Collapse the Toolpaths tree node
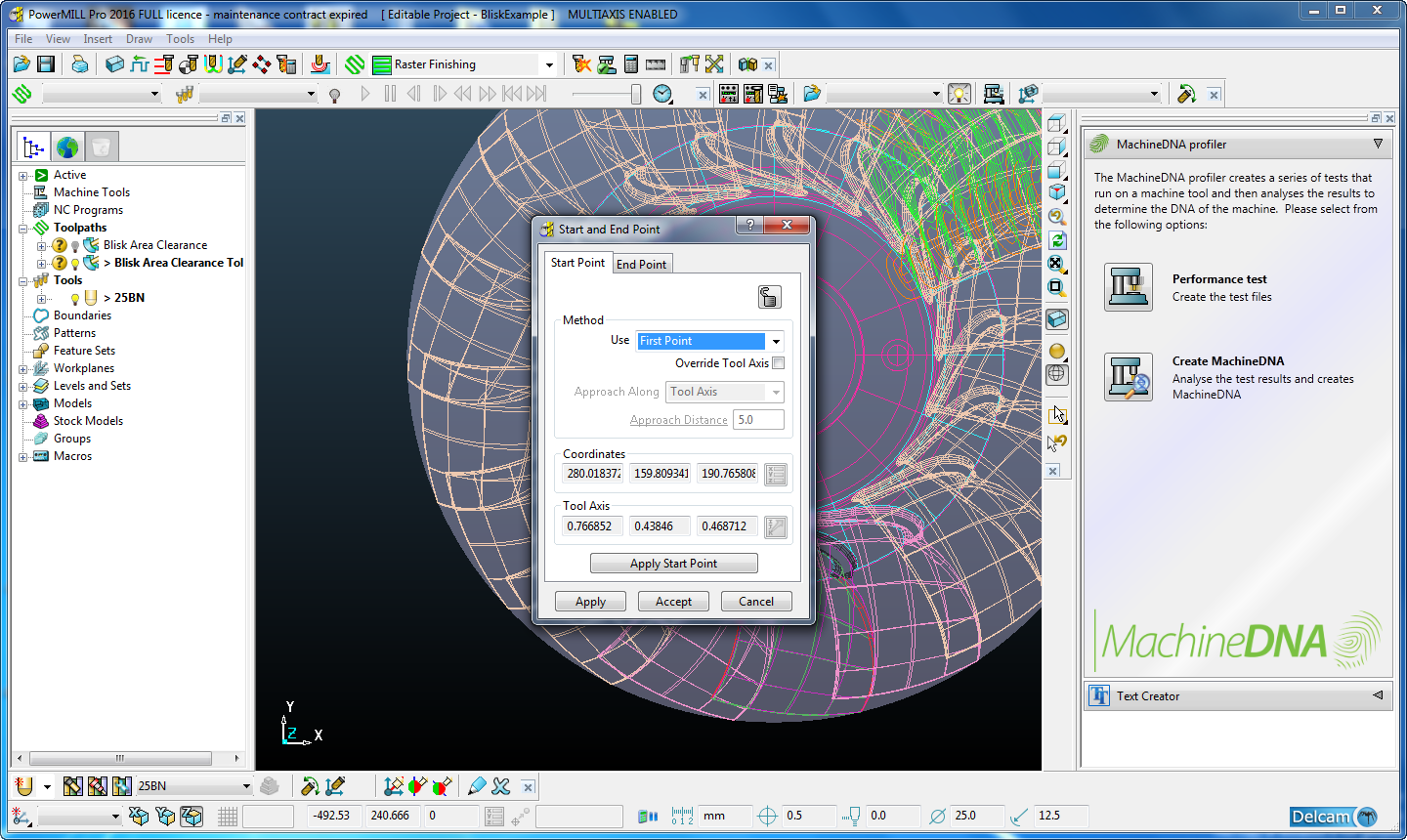The width and height of the screenshot is (1407, 840). [x=23, y=229]
